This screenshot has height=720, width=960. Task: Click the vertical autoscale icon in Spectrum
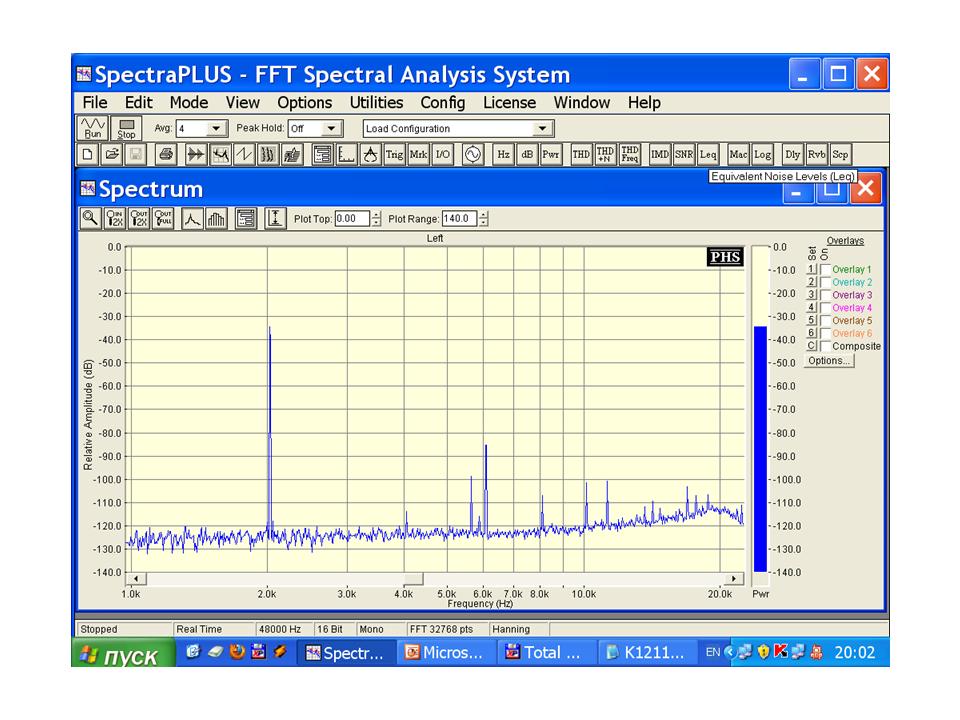276,219
